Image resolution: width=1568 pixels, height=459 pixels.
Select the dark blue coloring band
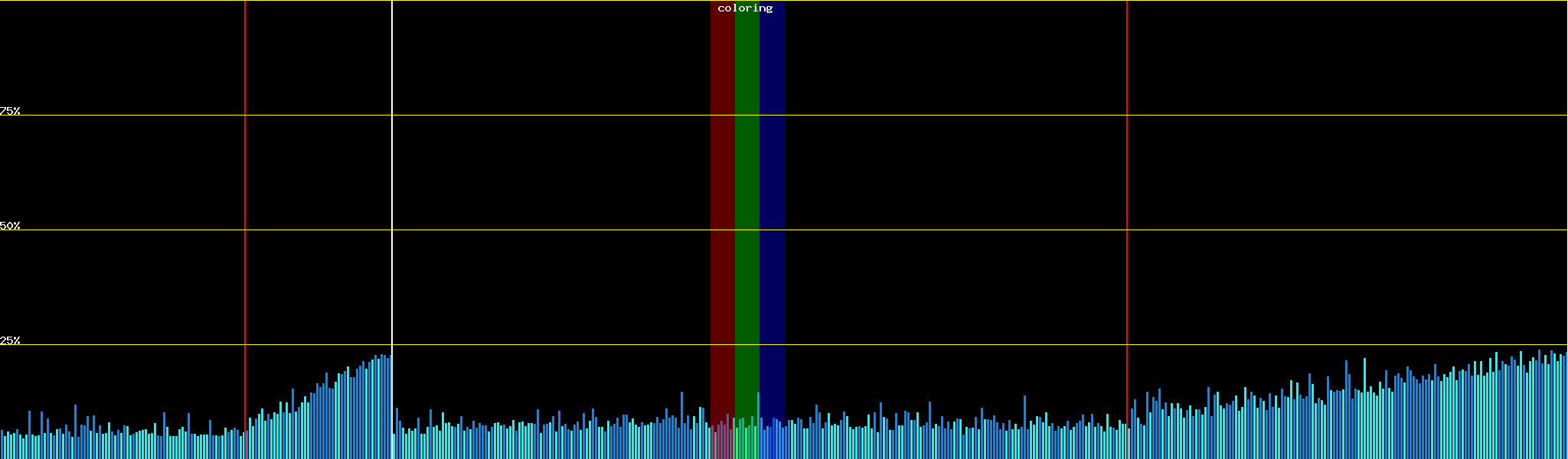[x=772, y=191]
